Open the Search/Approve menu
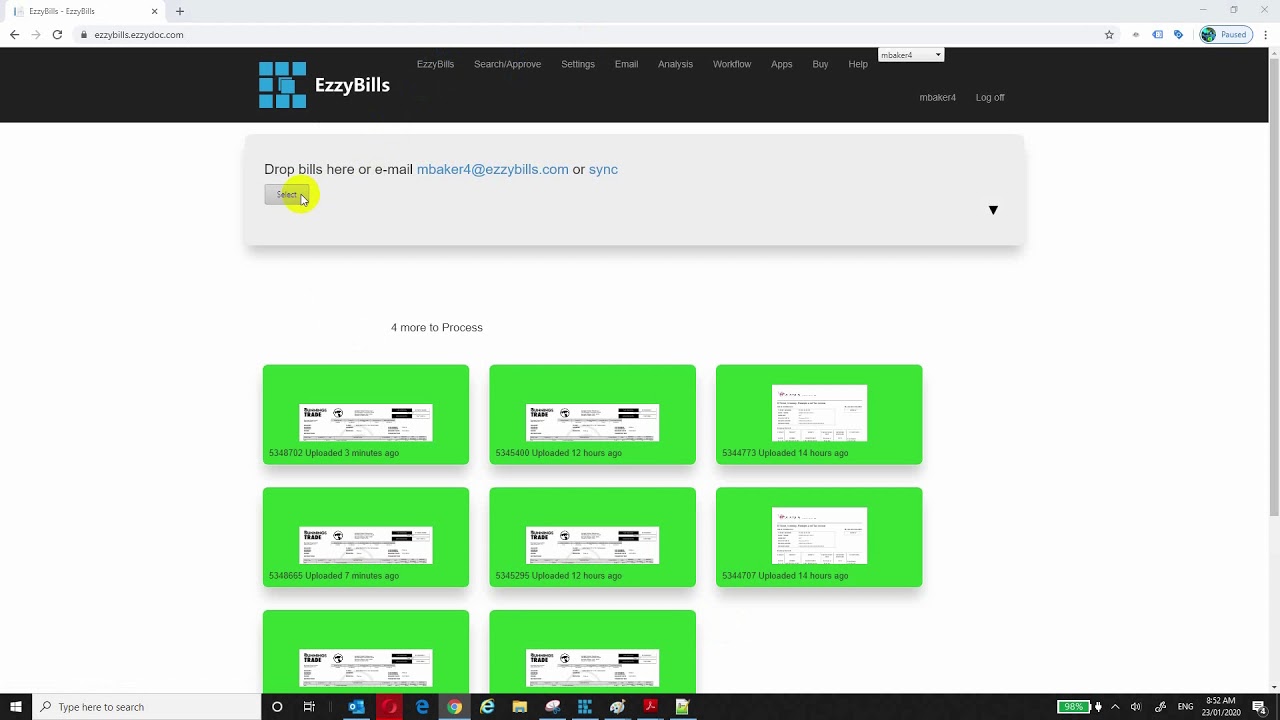The height and width of the screenshot is (720, 1280). coord(507,64)
